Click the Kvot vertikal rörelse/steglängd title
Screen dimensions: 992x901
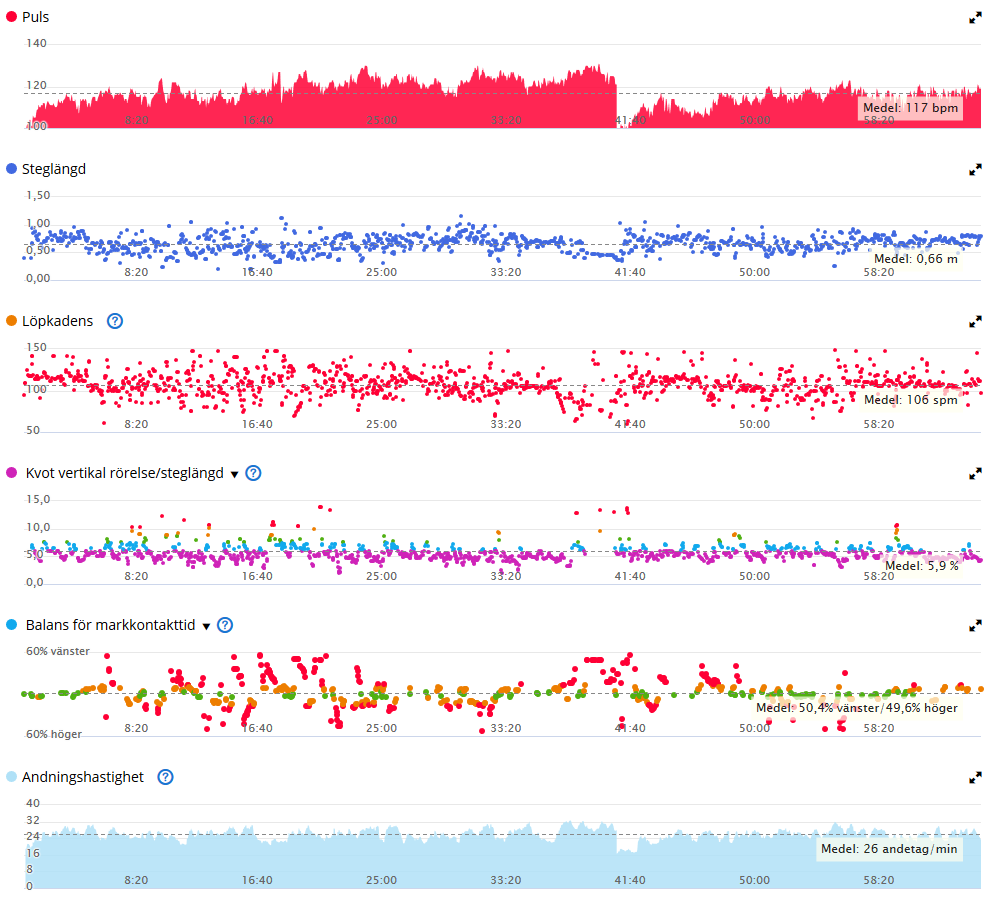[125, 473]
